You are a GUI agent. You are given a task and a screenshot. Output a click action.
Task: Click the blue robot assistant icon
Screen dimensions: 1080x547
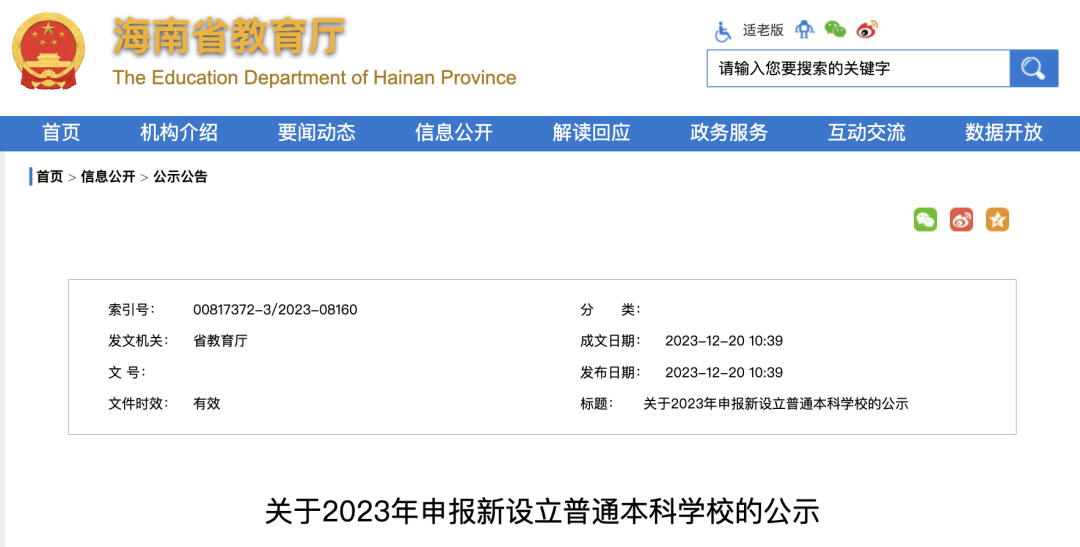click(x=805, y=30)
